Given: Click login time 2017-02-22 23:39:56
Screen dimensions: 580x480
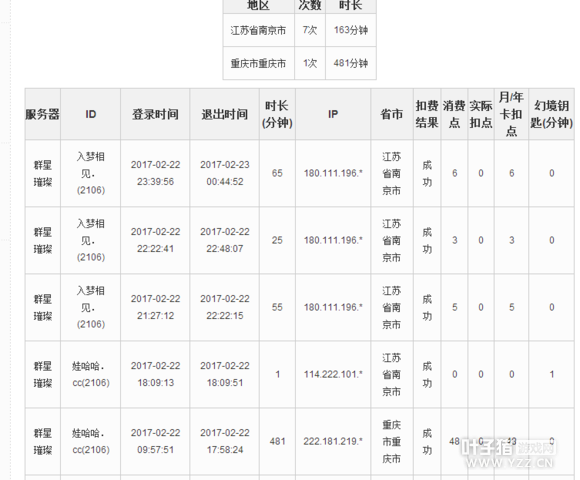Looking at the screenshot, I should pos(155,173).
